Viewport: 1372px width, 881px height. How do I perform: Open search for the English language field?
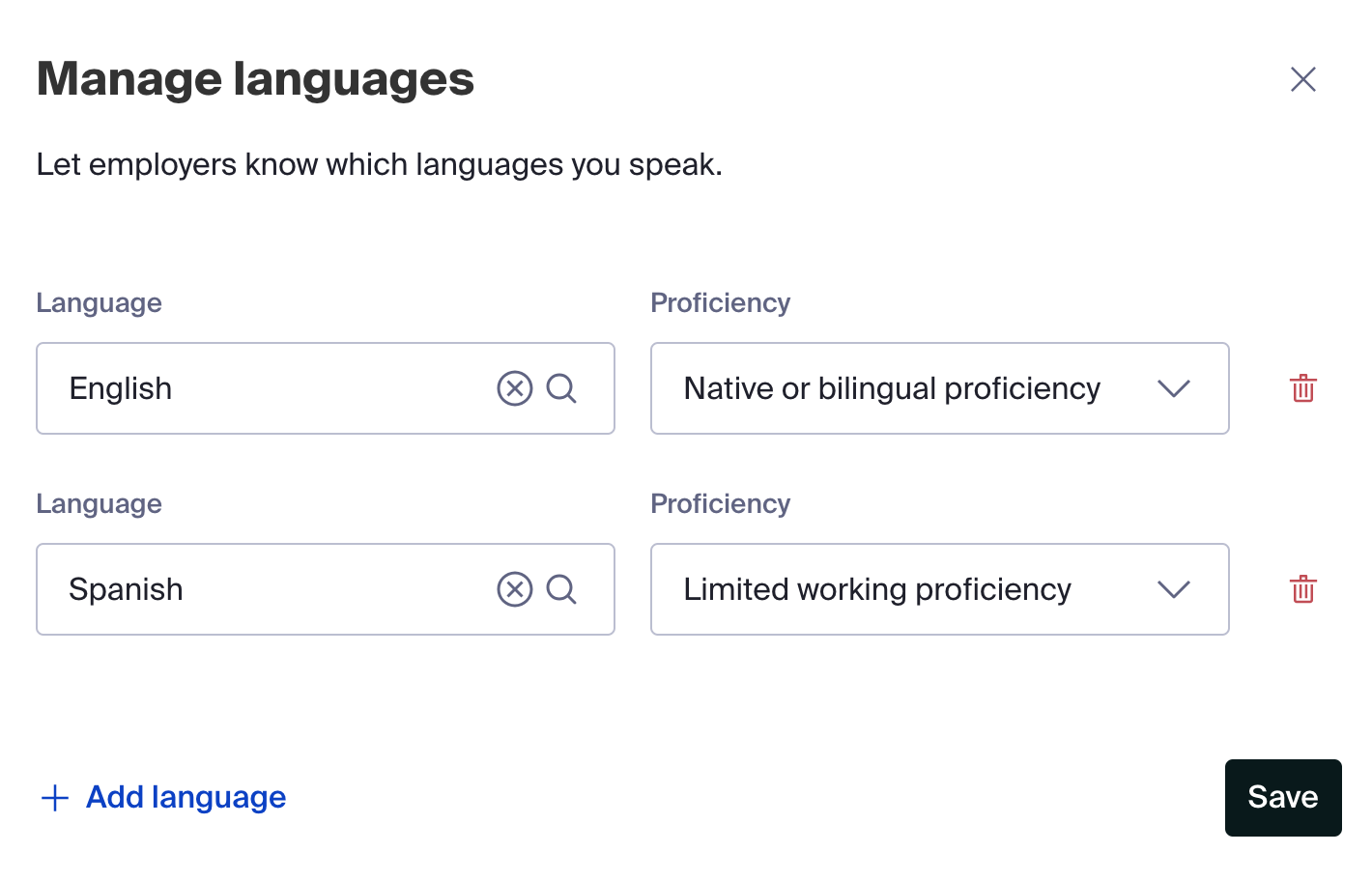click(x=562, y=388)
